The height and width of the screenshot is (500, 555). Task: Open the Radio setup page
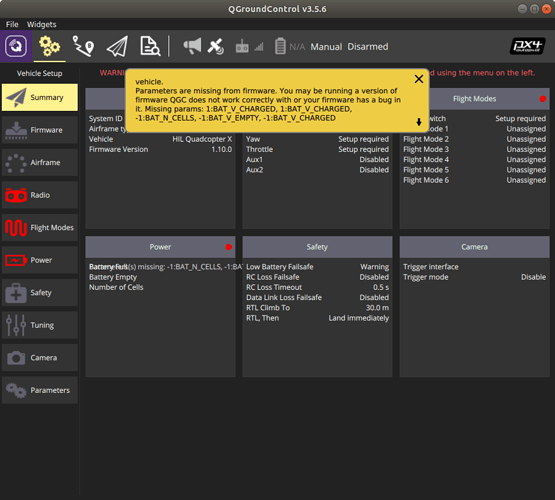coord(40,195)
